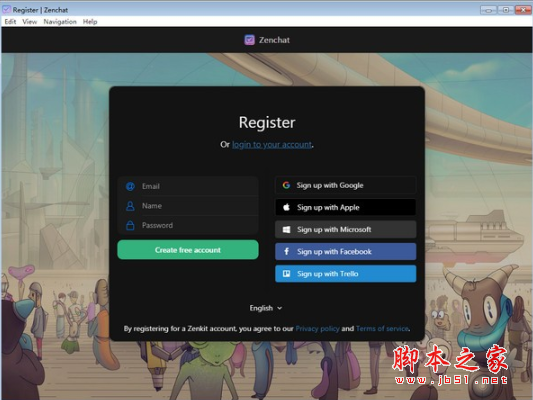533x400 pixels.
Task: Open the Terms of service link
Action: click(382, 329)
